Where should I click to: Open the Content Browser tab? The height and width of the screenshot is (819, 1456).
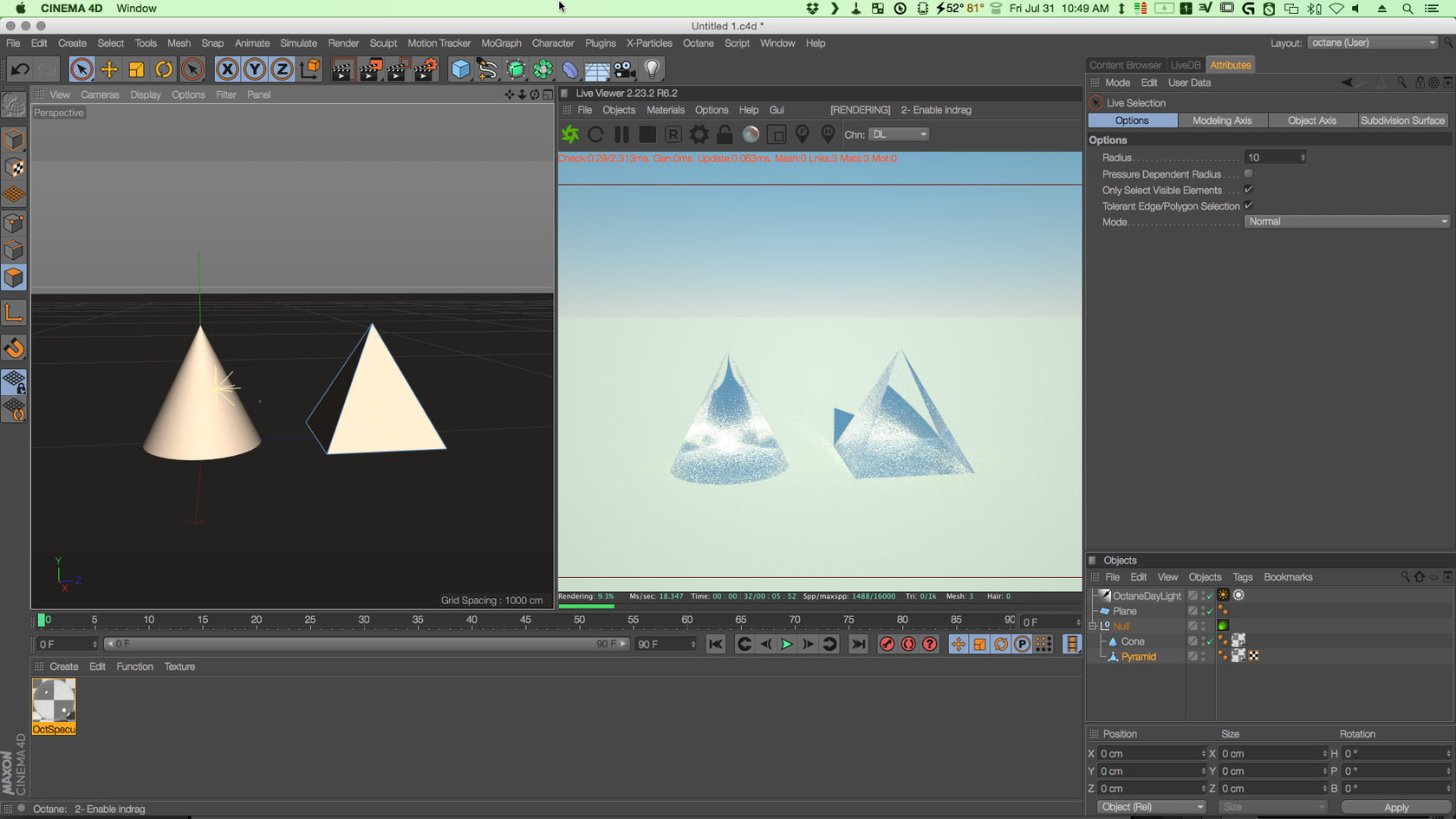coord(1125,65)
